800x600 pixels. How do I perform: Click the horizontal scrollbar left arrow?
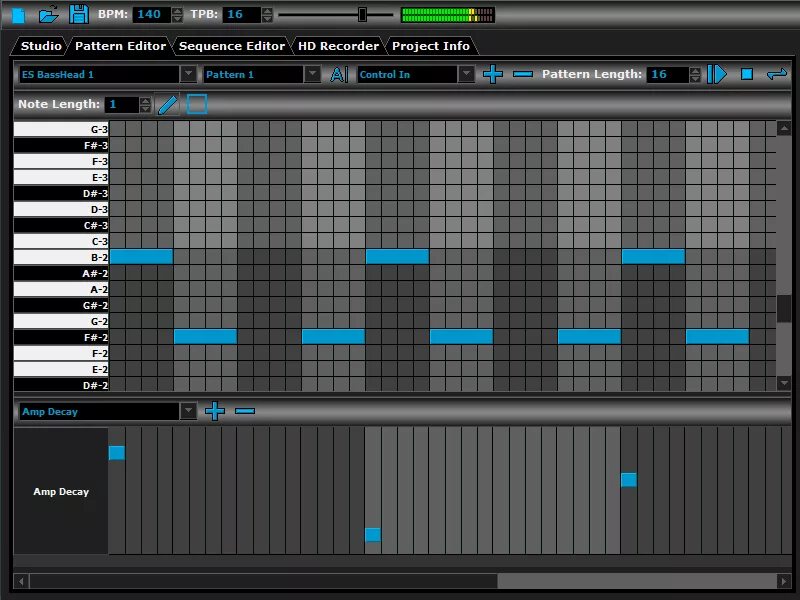coord(21,581)
